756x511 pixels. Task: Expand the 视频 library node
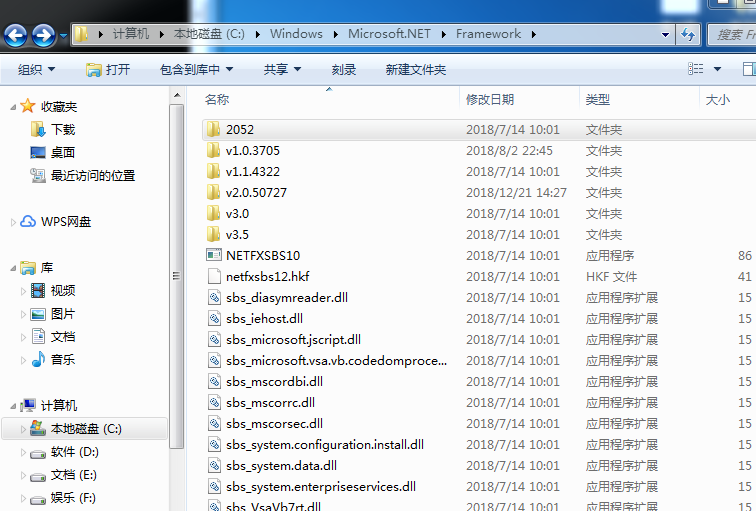click(x=23, y=291)
